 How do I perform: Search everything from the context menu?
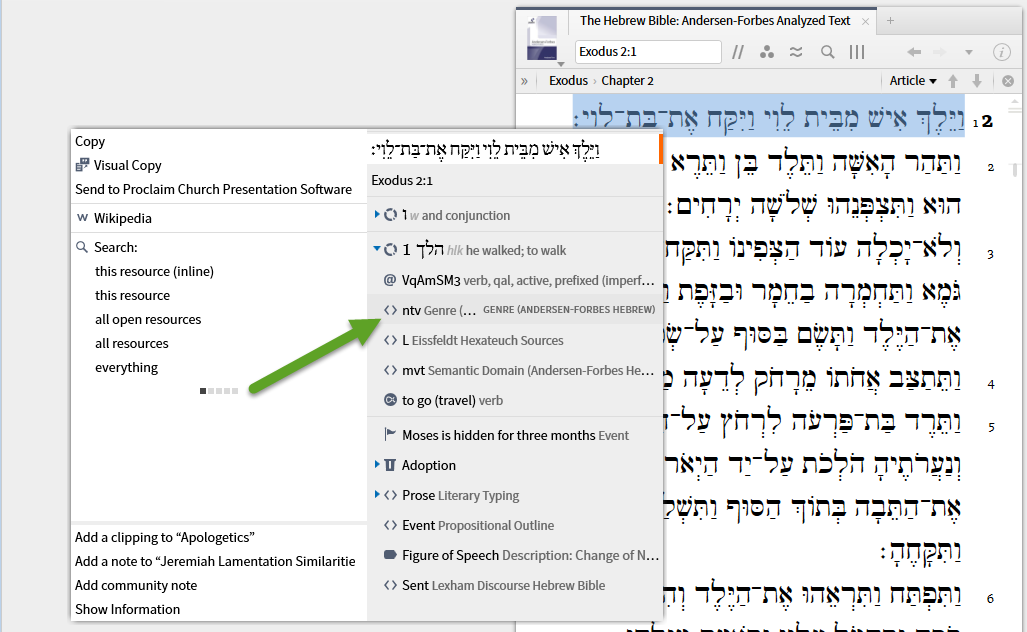126,367
